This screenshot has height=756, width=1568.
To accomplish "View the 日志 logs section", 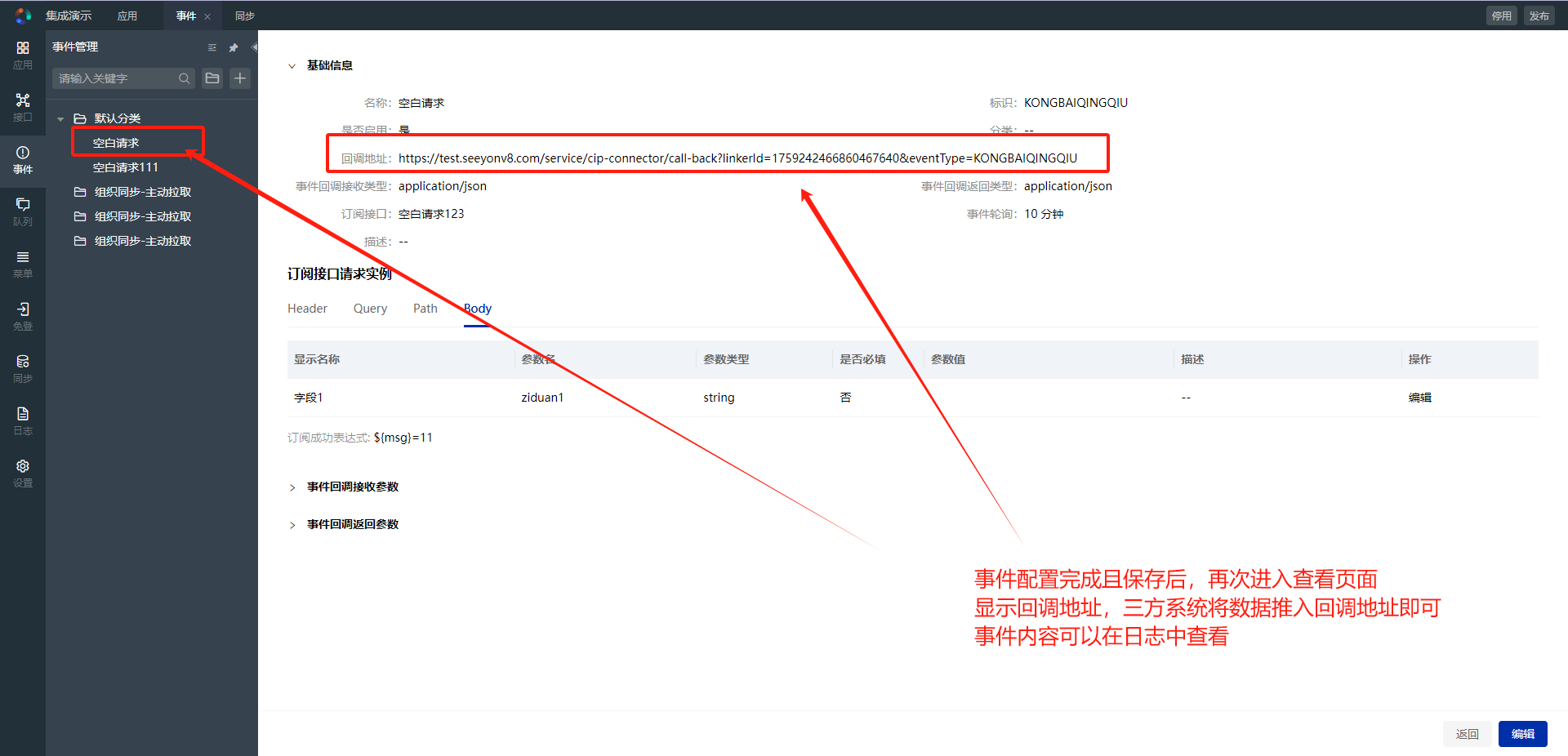I will point(23,420).
